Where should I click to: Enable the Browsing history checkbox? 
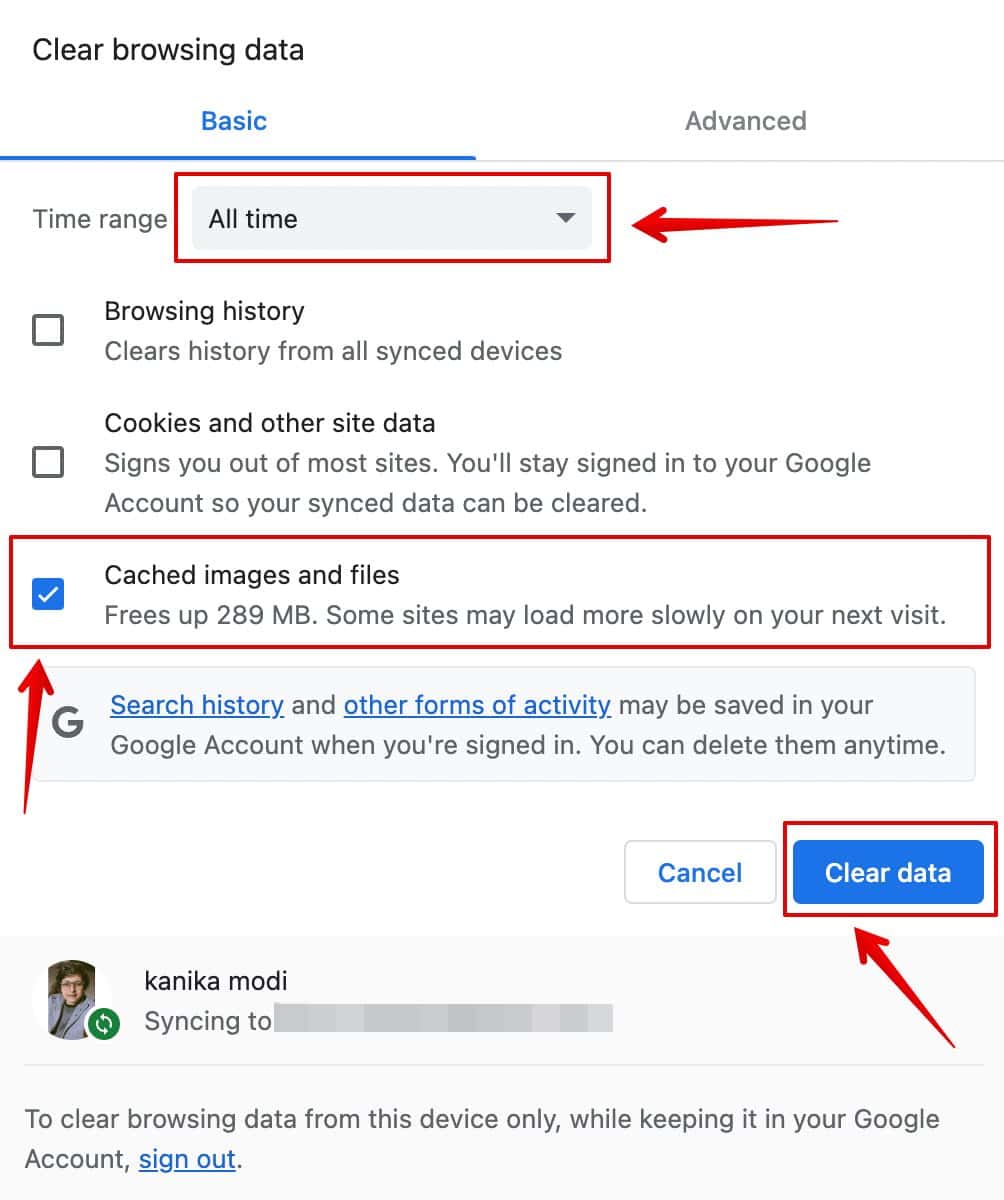[x=48, y=330]
